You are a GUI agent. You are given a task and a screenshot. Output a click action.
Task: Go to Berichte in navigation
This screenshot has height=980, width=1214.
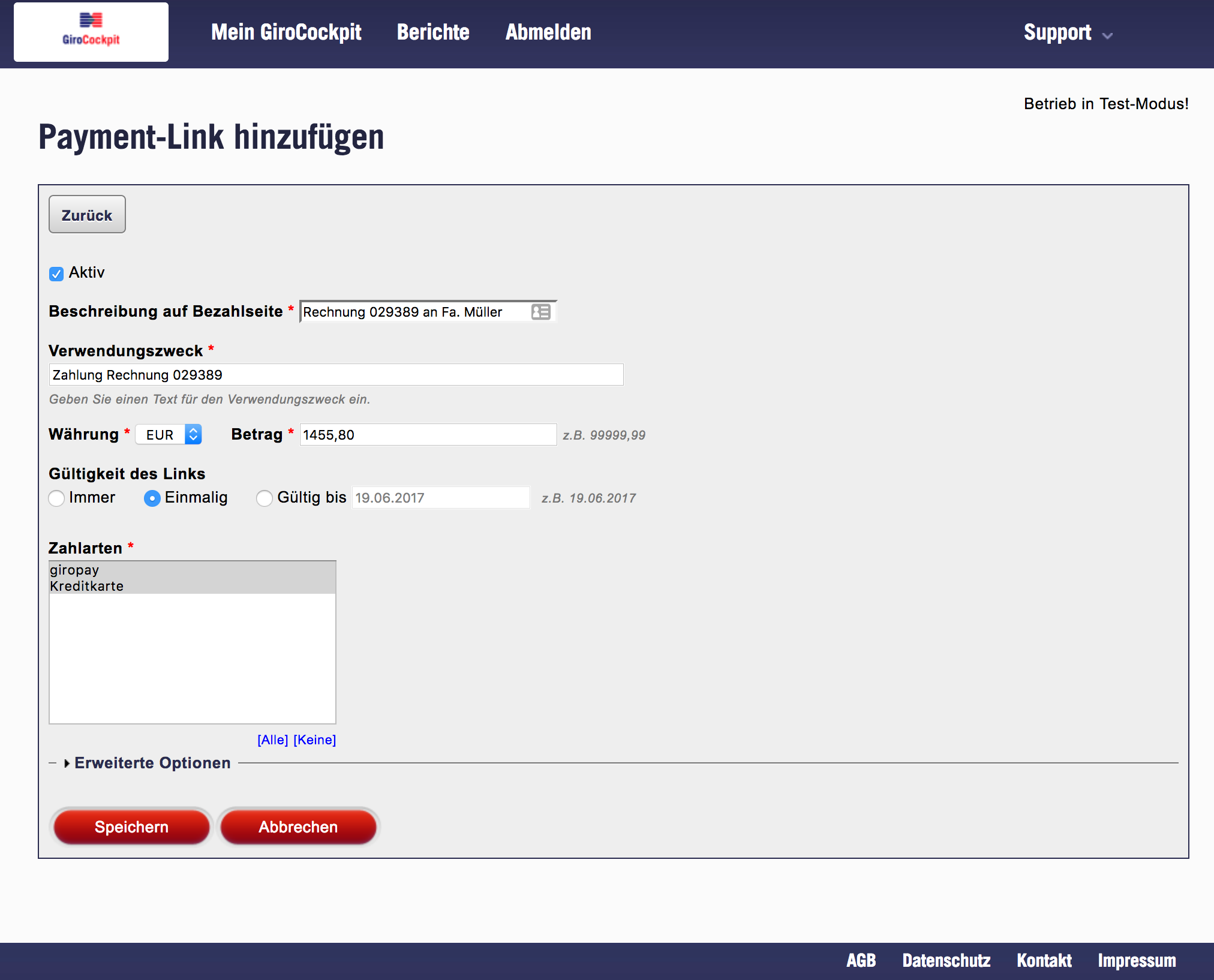coord(433,32)
